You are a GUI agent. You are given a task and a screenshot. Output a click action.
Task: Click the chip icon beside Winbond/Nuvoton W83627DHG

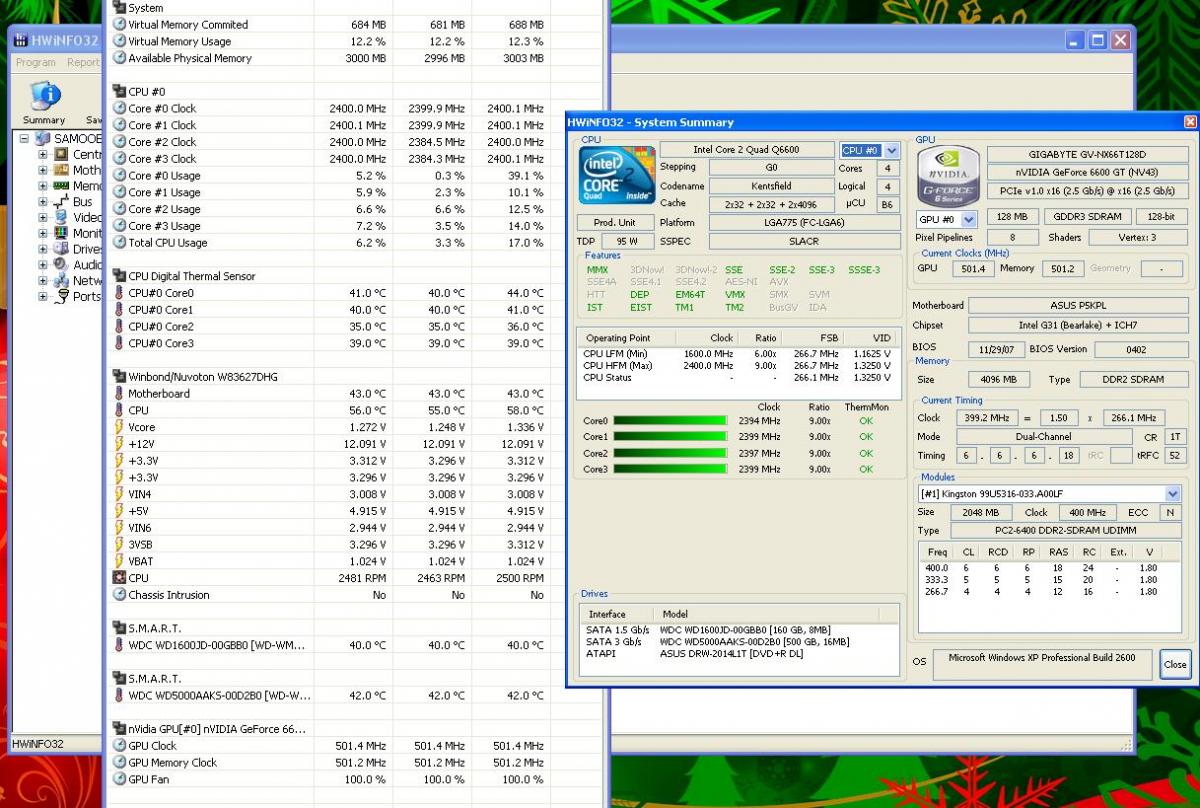tap(119, 377)
